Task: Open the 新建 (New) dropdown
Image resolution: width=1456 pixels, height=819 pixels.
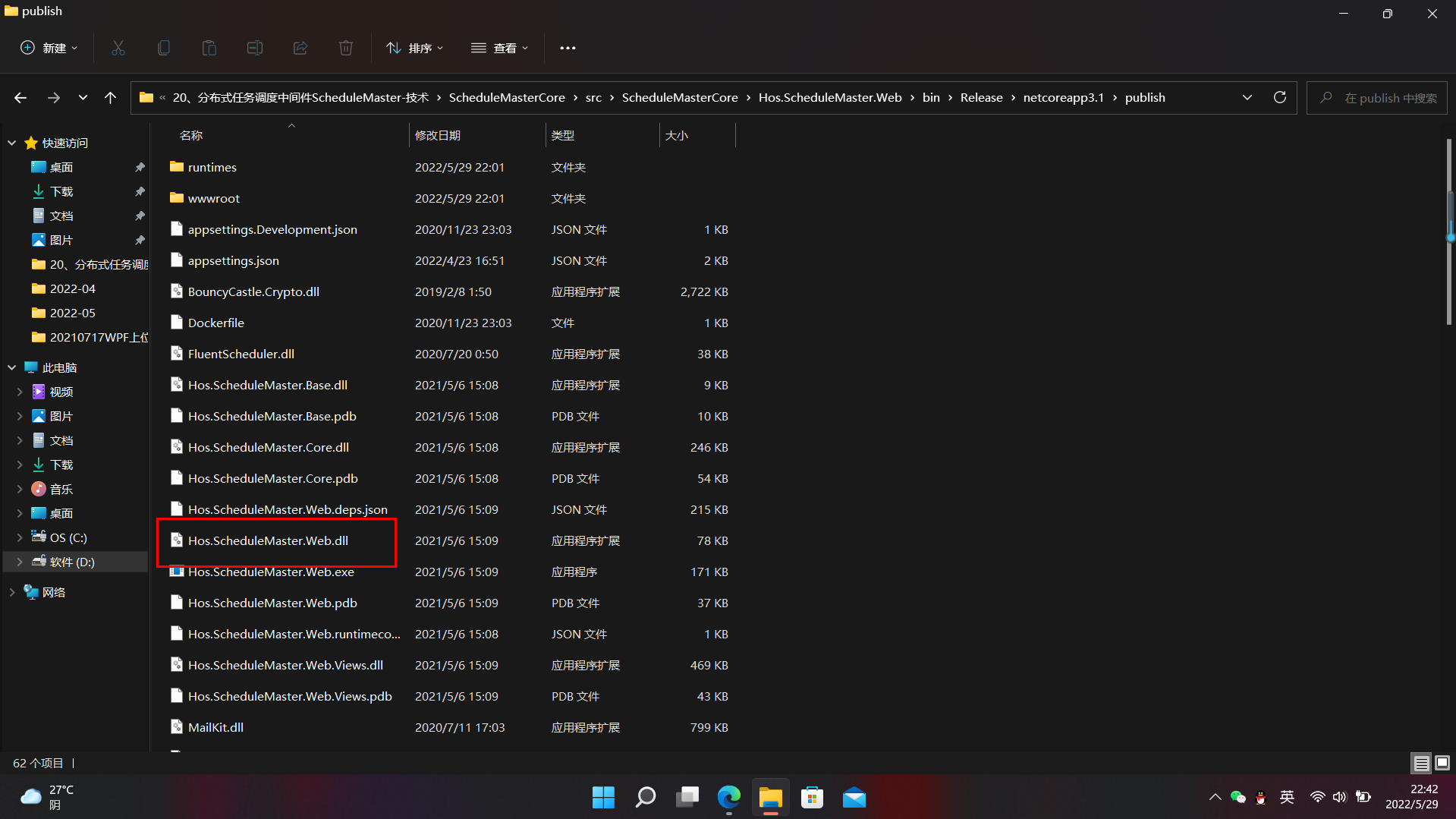Action: click(49, 48)
